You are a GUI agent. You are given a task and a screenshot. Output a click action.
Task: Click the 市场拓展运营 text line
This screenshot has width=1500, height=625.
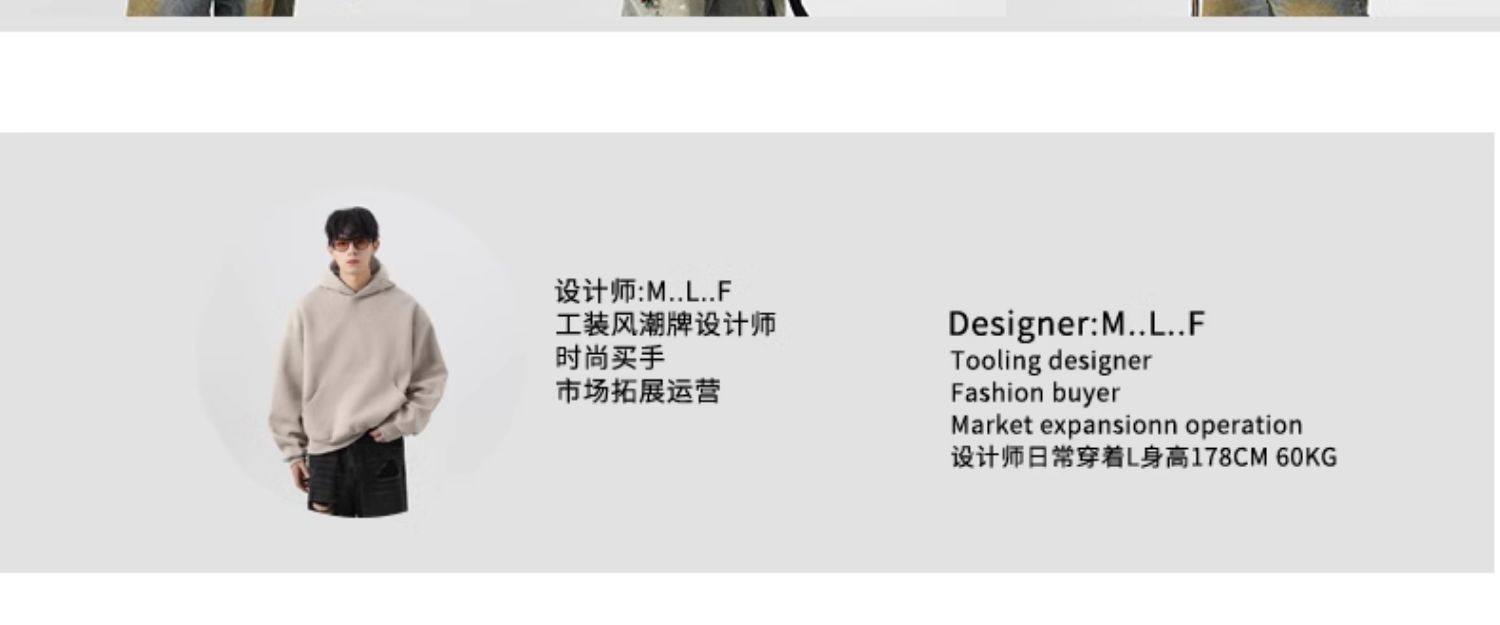pos(637,390)
